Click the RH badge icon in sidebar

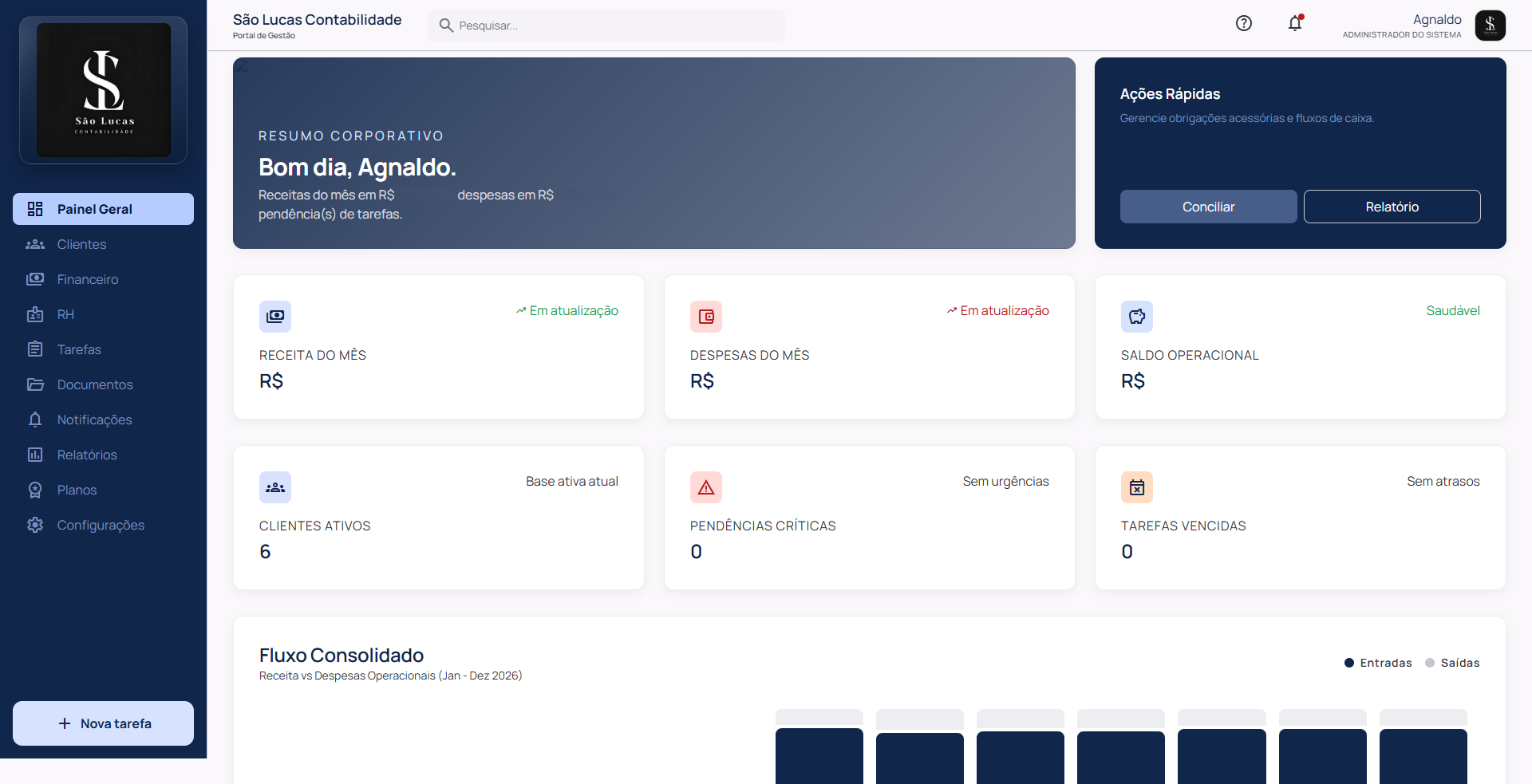click(x=35, y=314)
